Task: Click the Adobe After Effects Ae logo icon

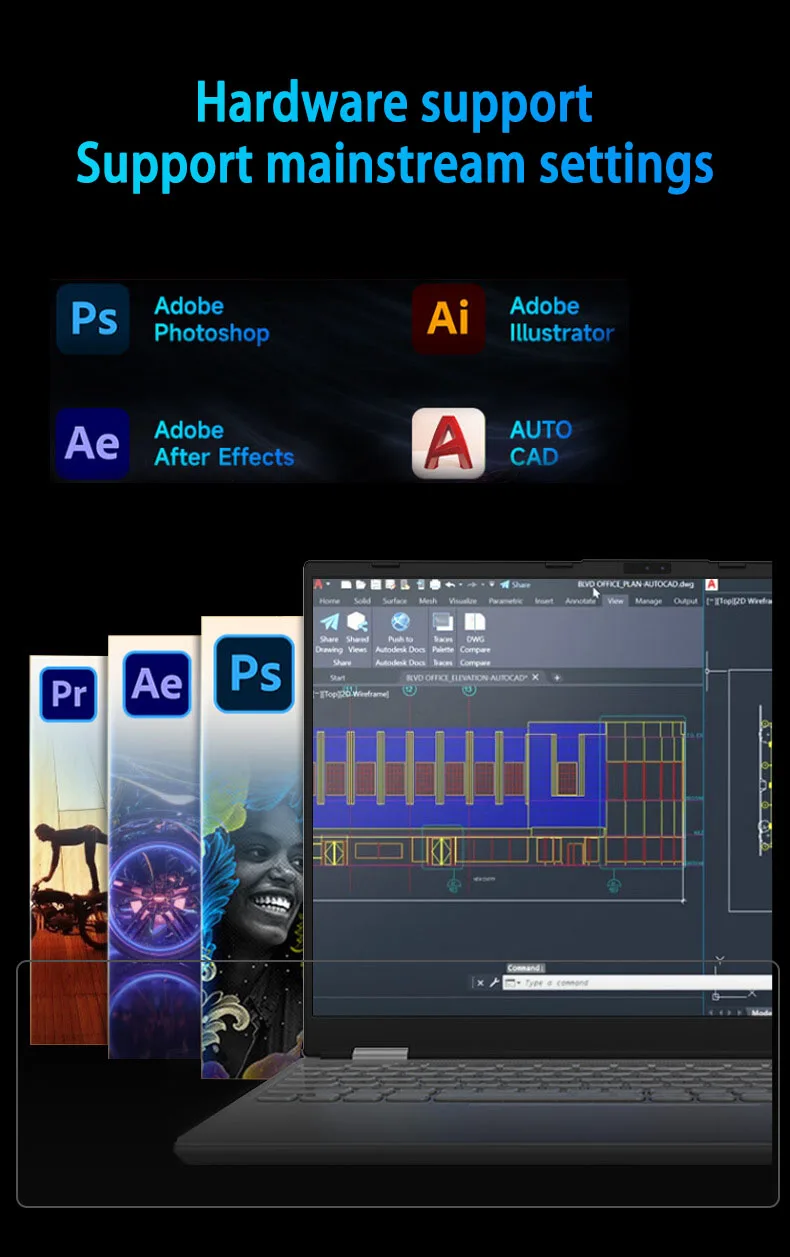Action: (x=93, y=444)
